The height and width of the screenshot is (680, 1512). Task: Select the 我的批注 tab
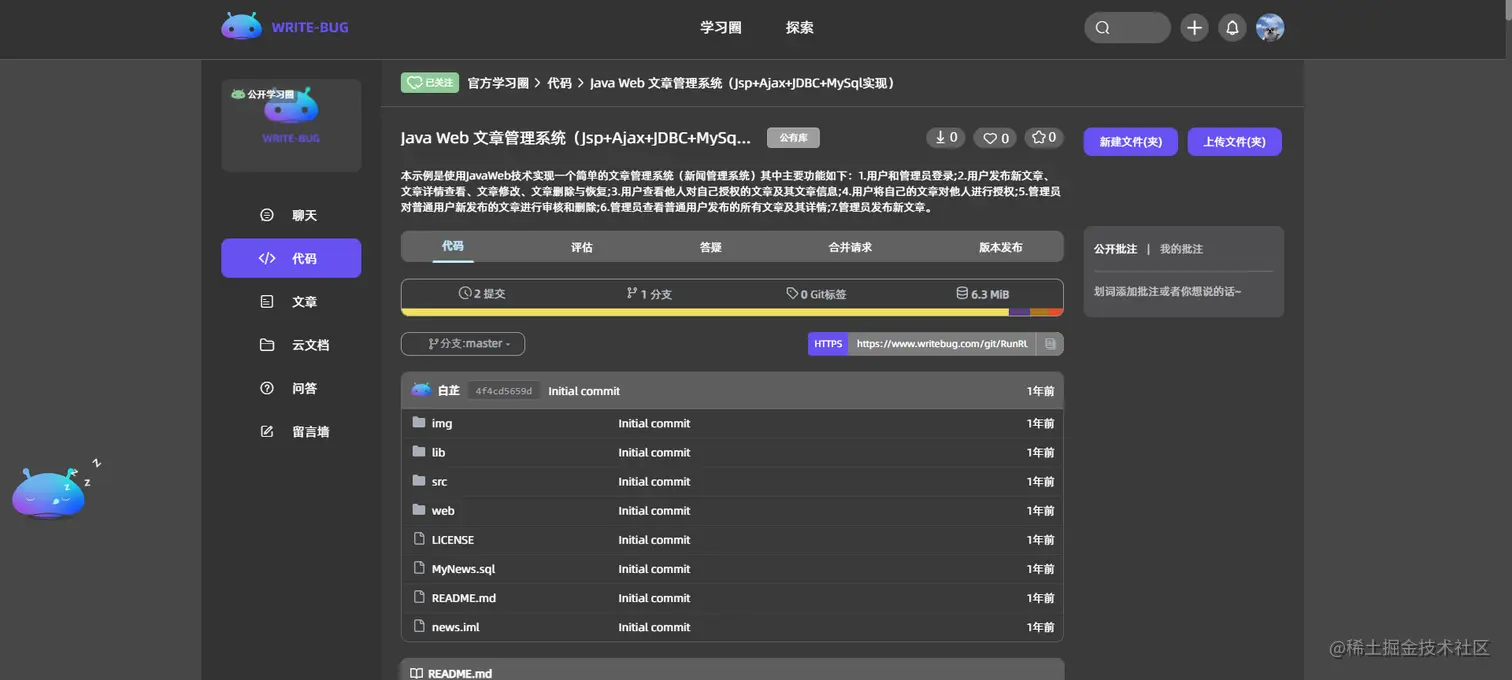pyautogui.click(x=1181, y=249)
